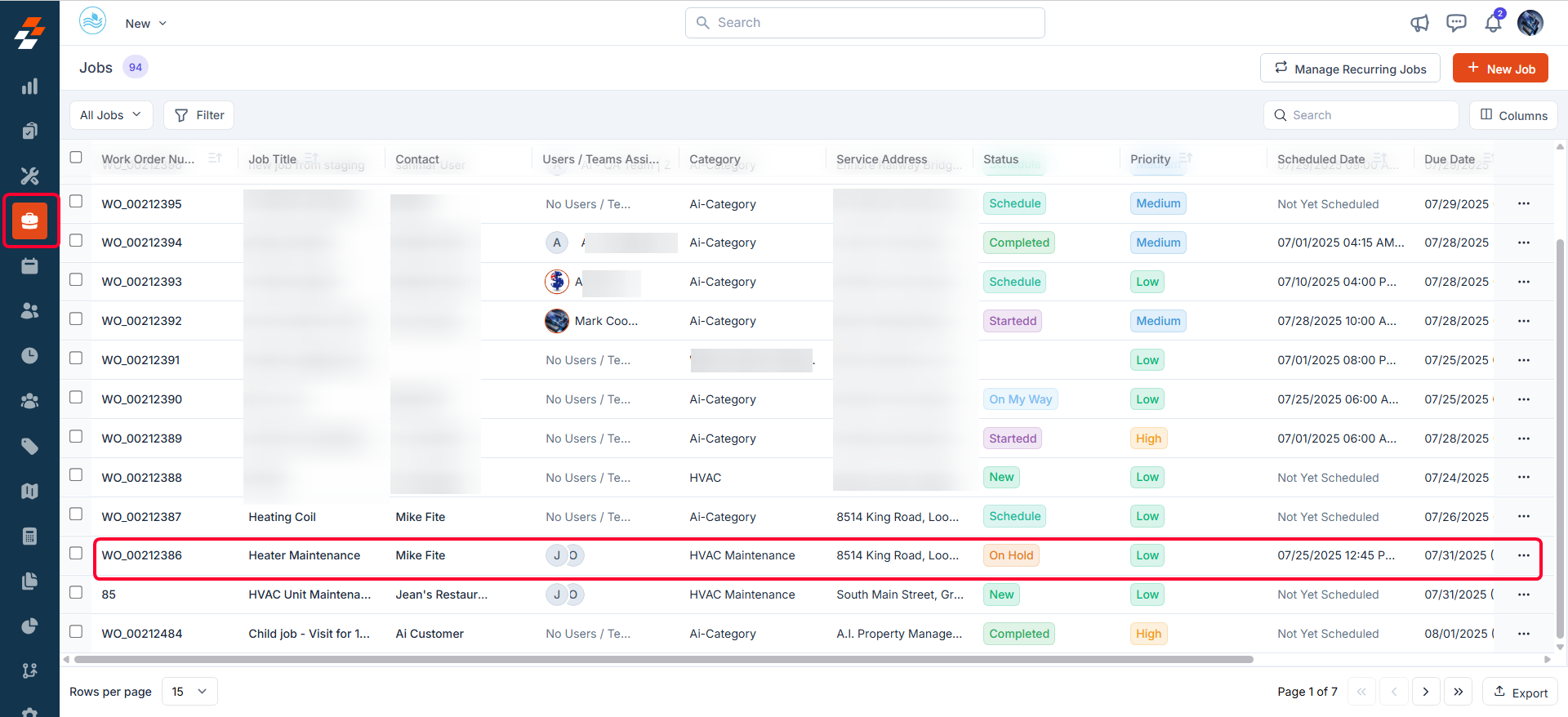Expand the All Jobs dropdown

[x=111, y=115]
